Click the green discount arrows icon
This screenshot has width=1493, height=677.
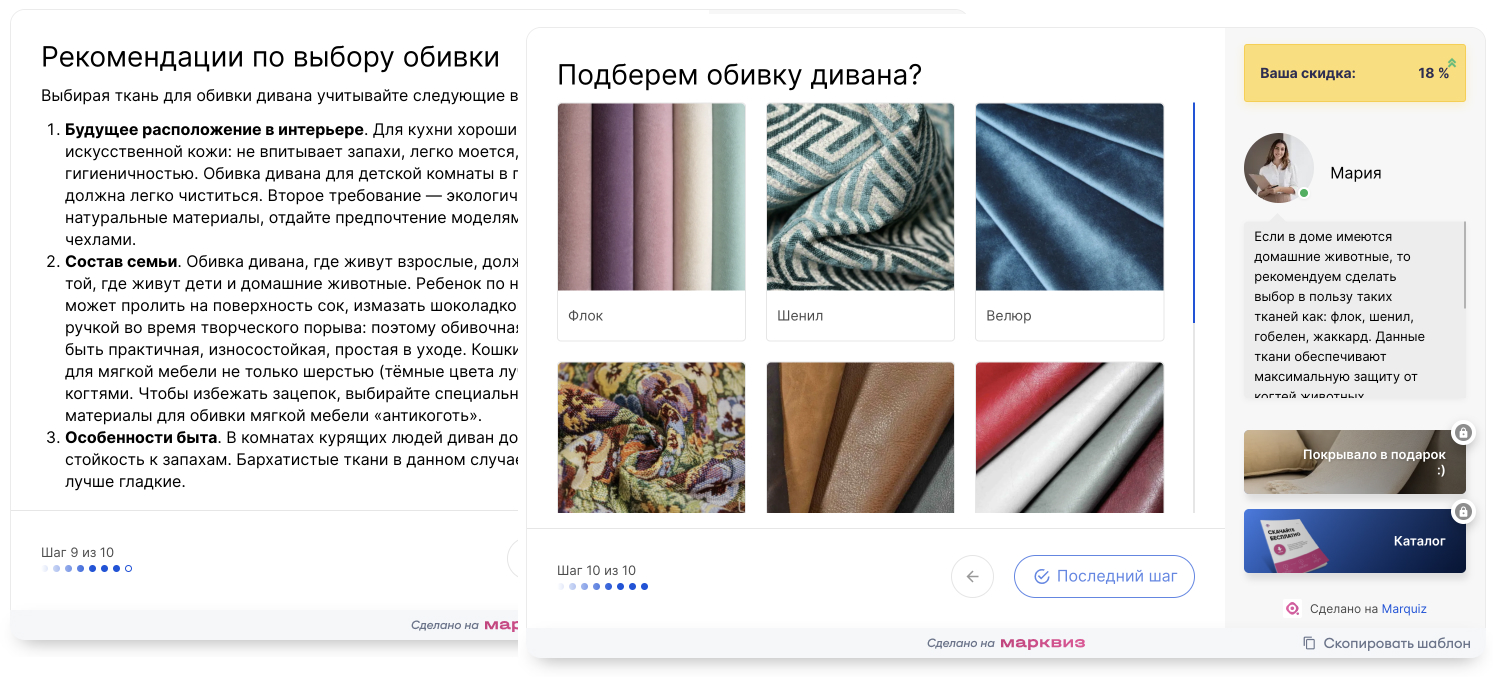tap(1452, 64)
